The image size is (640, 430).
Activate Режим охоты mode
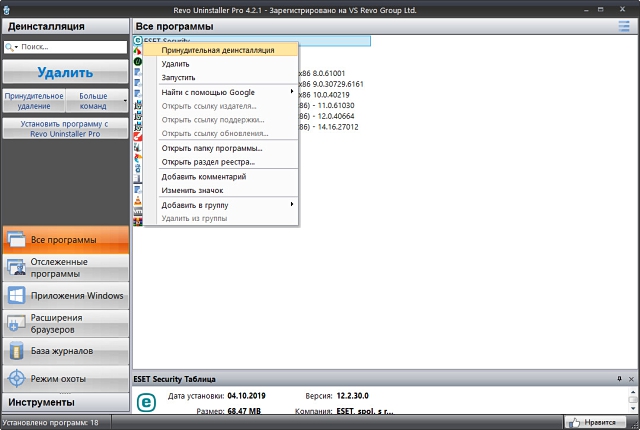[x=66, y=379]
